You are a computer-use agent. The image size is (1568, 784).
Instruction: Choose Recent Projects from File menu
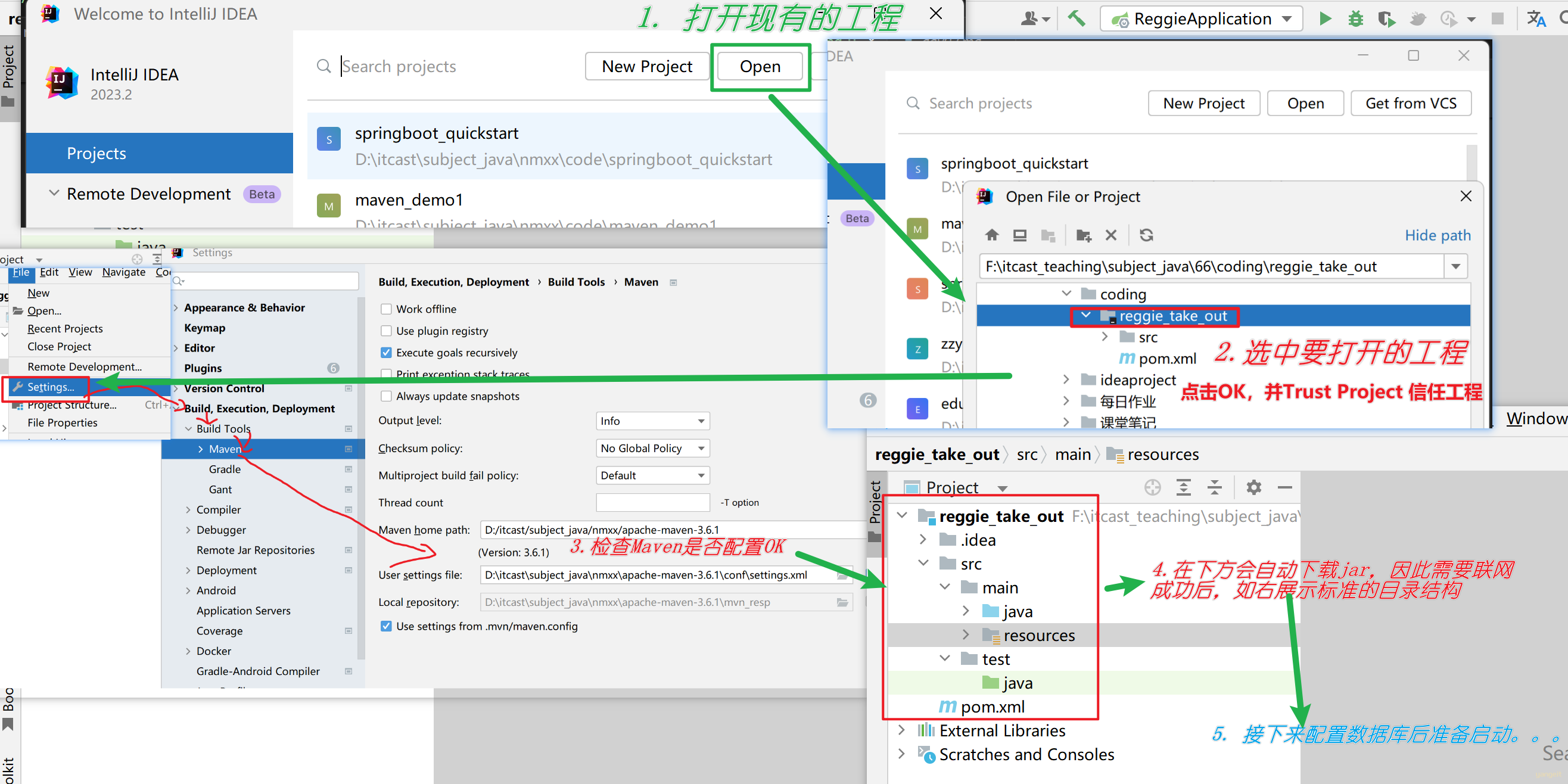65,329
